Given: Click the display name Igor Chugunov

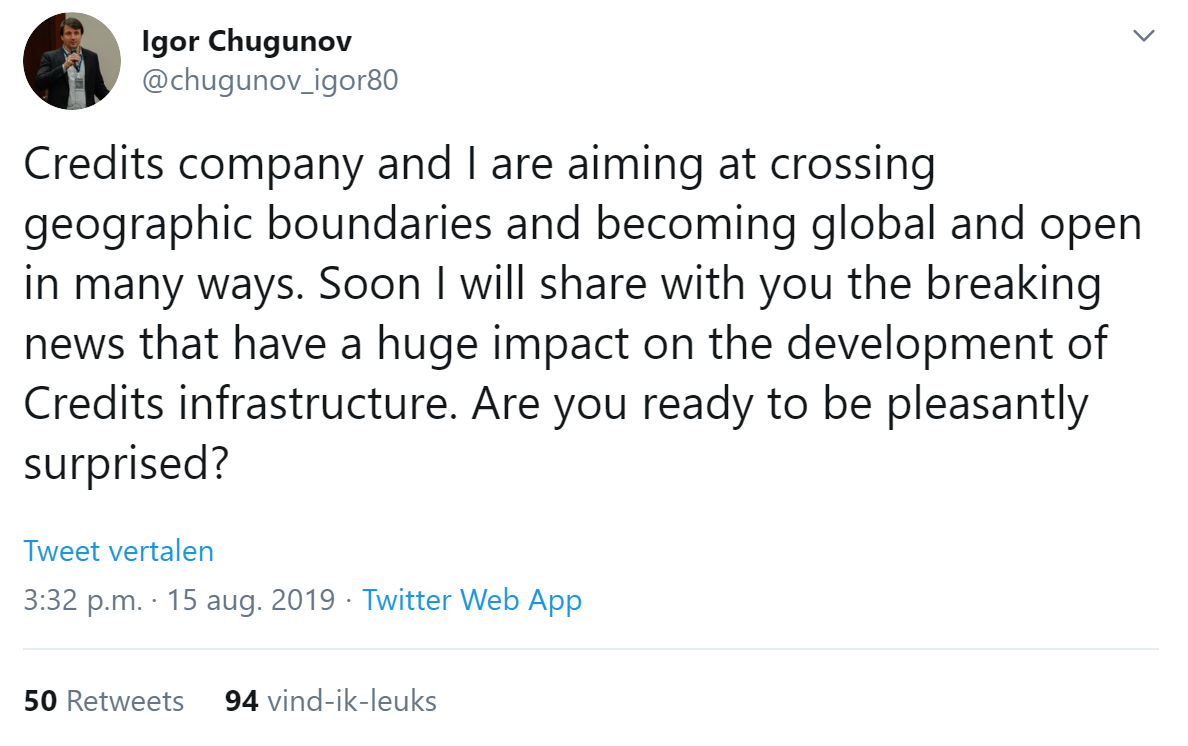Looking at the screenshot, I should pyautogui.click(x=247, y=42).
